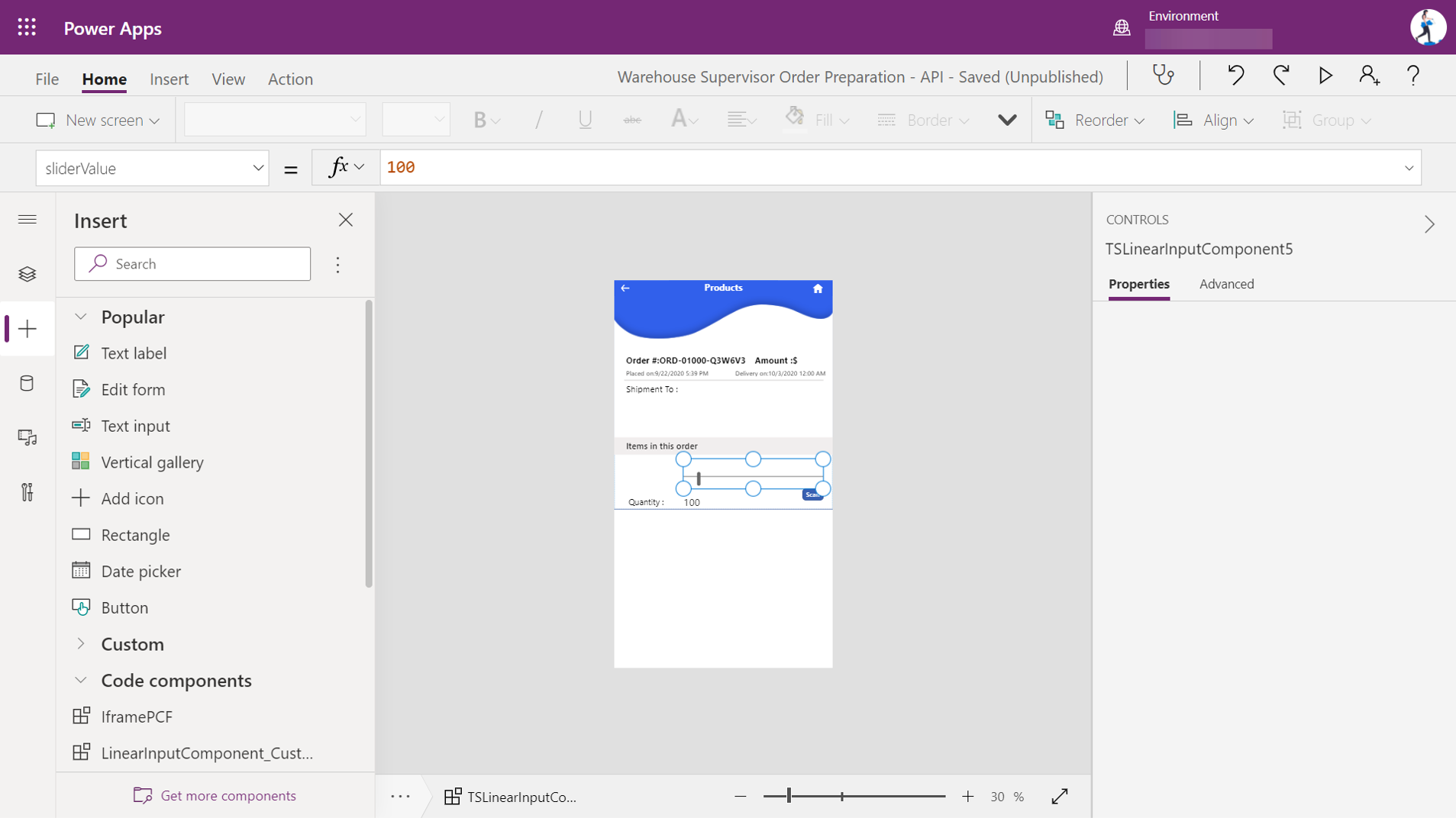The width and height of the screenshot is (1456, 818).
Task: Open the app checker
Action: pyautogui.click(x=1163, y=75)
